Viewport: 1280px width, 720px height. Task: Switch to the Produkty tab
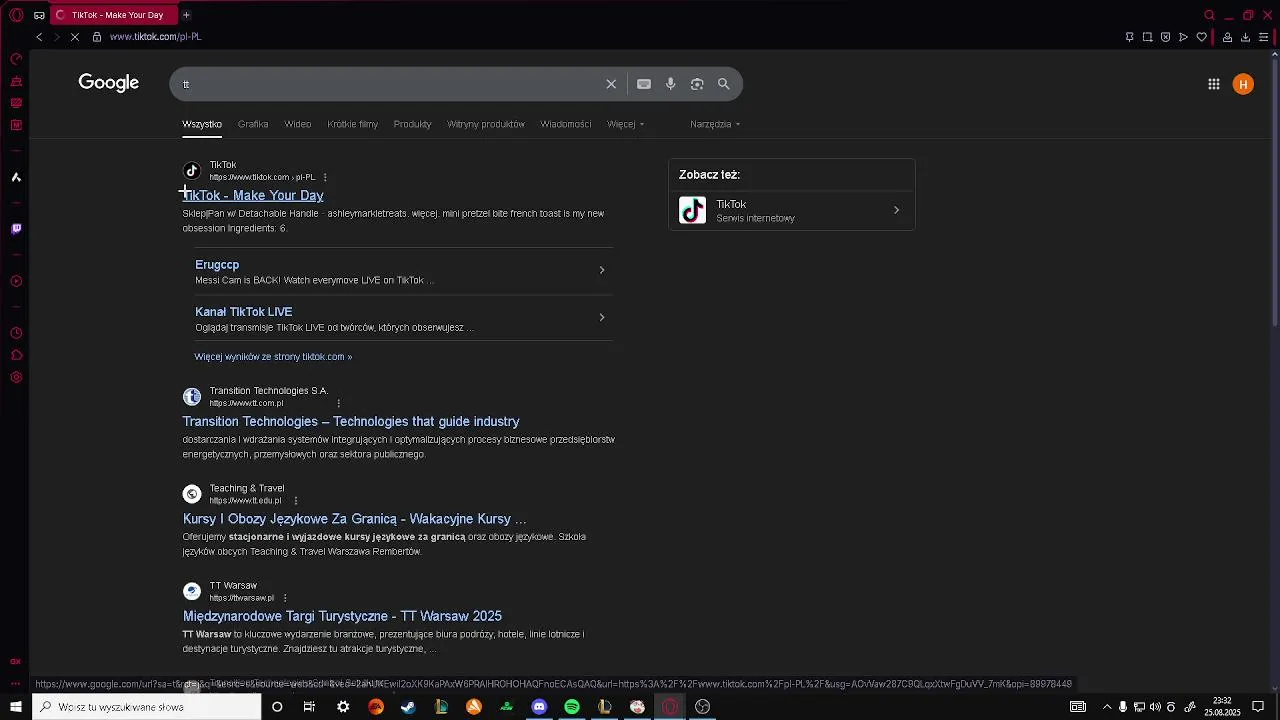[x=412, y=124]
